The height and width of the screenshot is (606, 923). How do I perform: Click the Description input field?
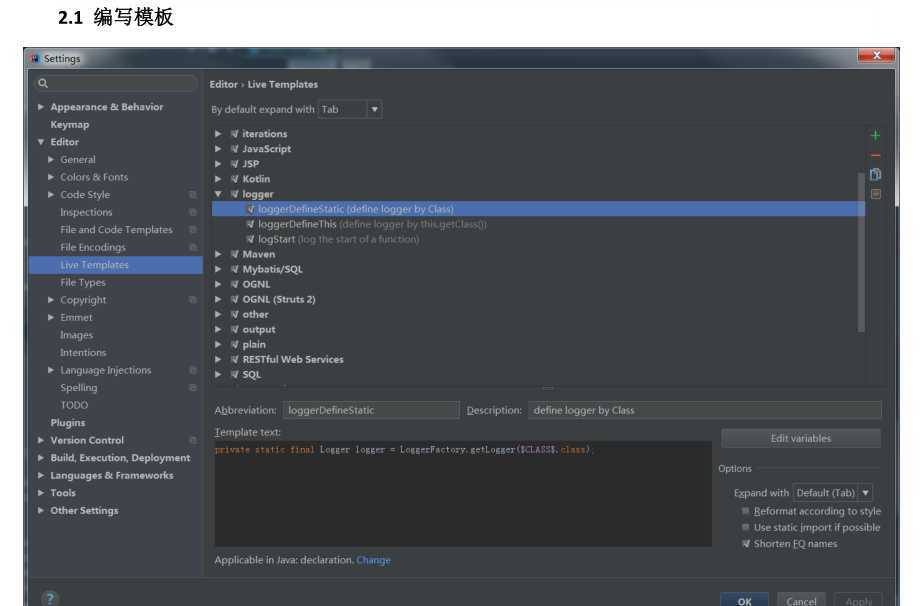click(705, 410)
